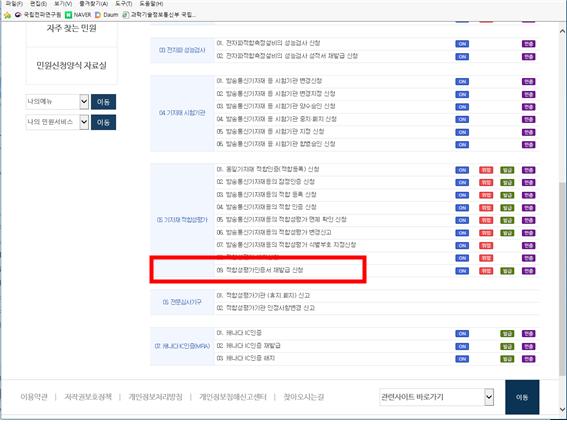567x424 pixels.
Task: Open 09 적합성평가인증서 재발급 신청 link
Action: pyautogui.click(x=260, y=270)
